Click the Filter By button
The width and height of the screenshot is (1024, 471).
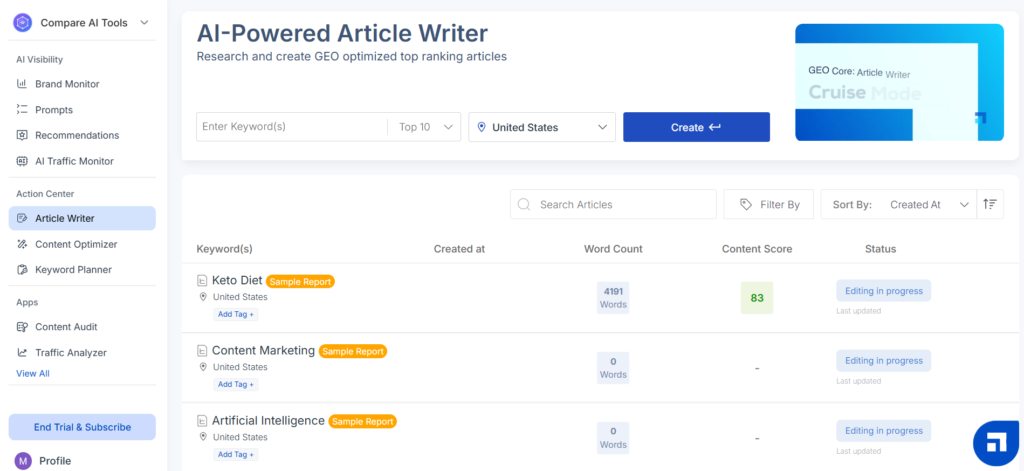click(769, 204)
